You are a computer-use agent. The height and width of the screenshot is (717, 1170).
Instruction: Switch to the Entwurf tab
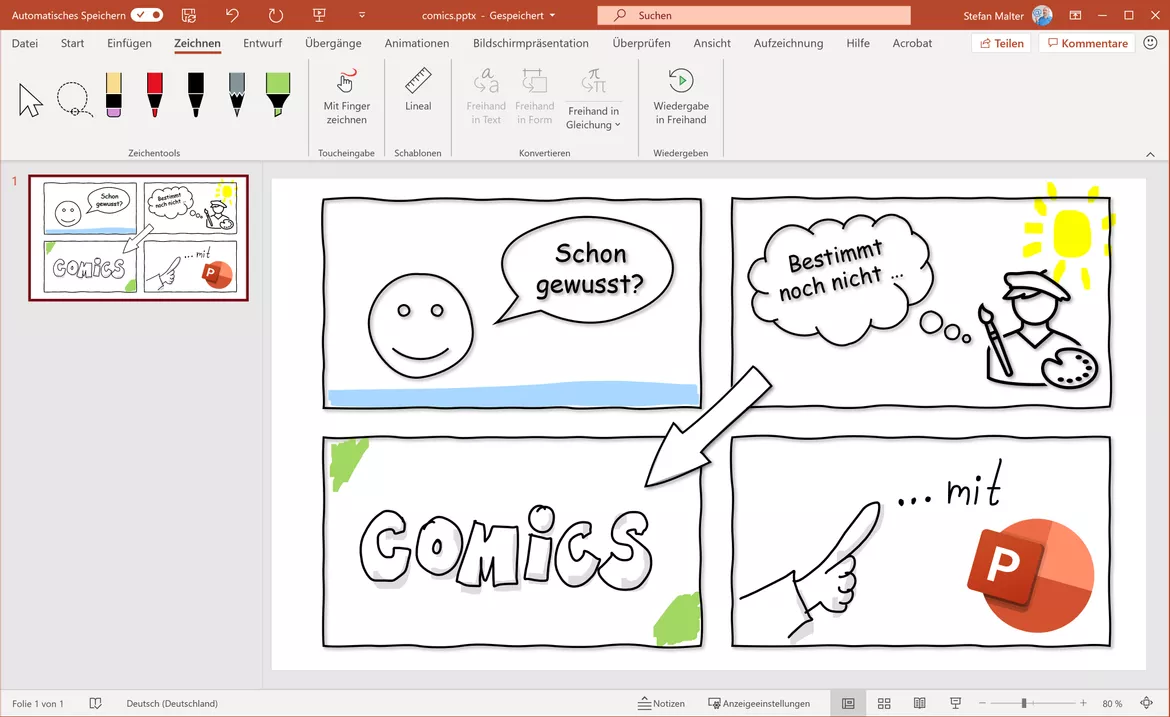263,43
